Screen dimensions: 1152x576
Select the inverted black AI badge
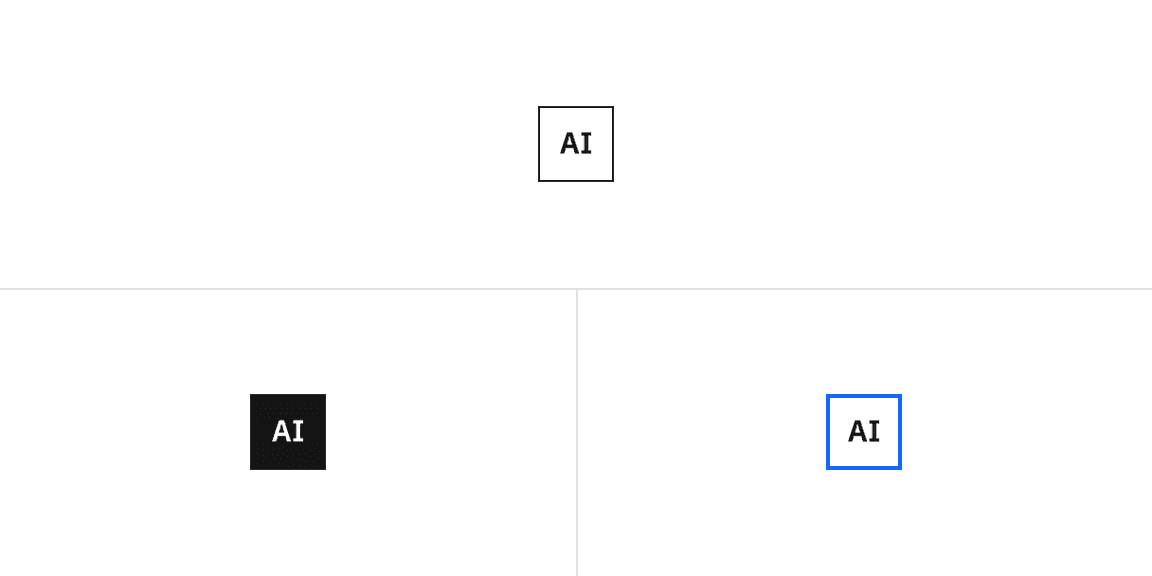[288, 432]
